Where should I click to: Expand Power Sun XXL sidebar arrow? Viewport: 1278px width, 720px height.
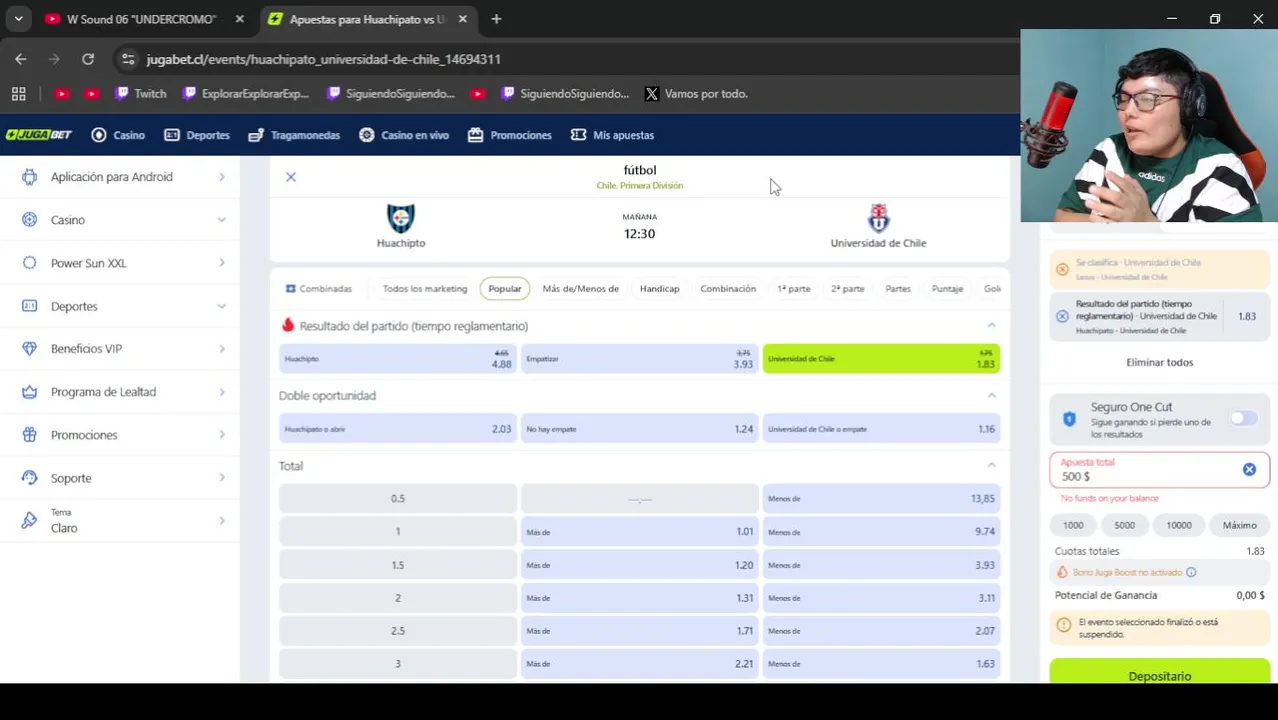221,263
